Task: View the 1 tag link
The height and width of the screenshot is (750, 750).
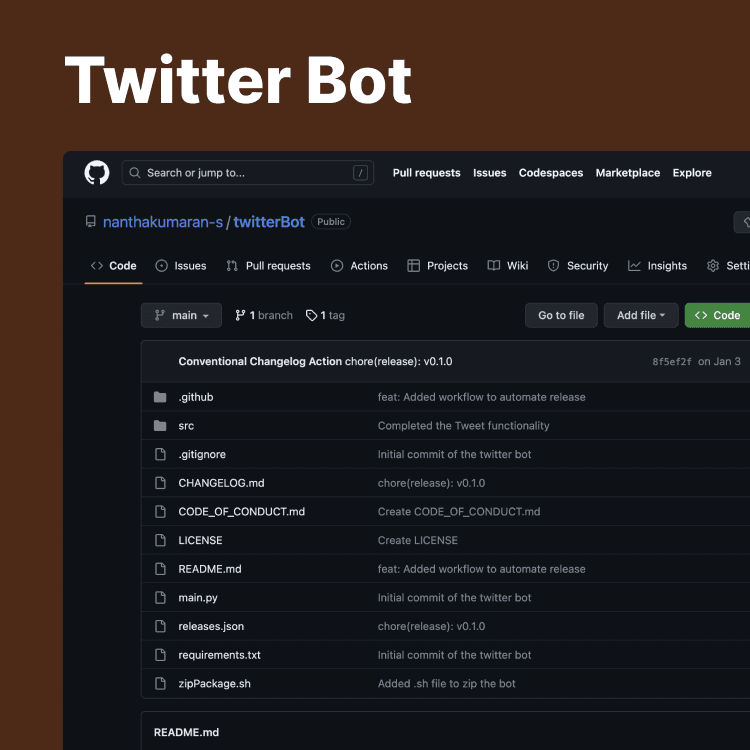Action: tap(325, 315)
